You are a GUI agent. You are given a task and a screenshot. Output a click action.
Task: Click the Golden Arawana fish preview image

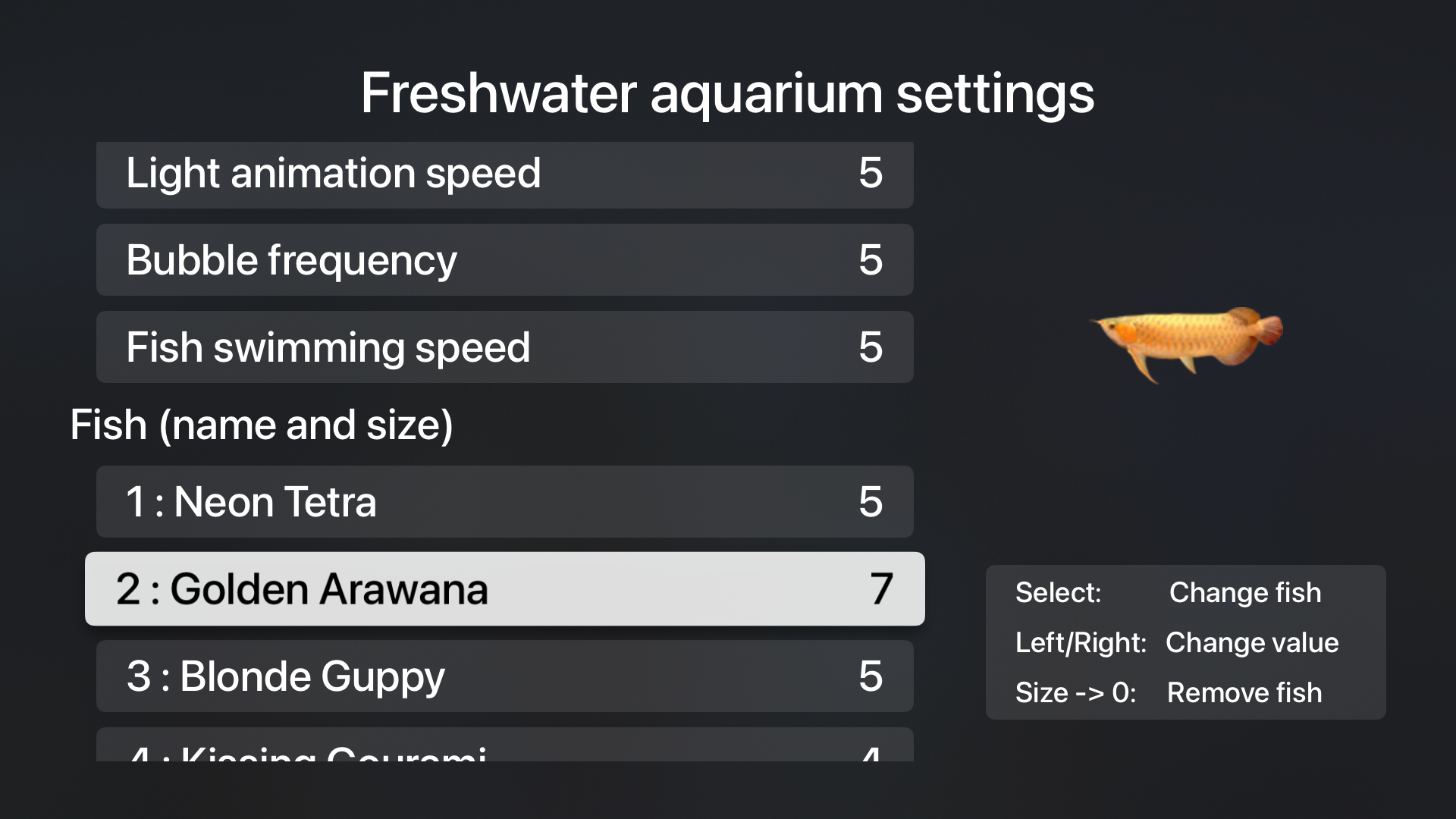[x=1187, y=341]
